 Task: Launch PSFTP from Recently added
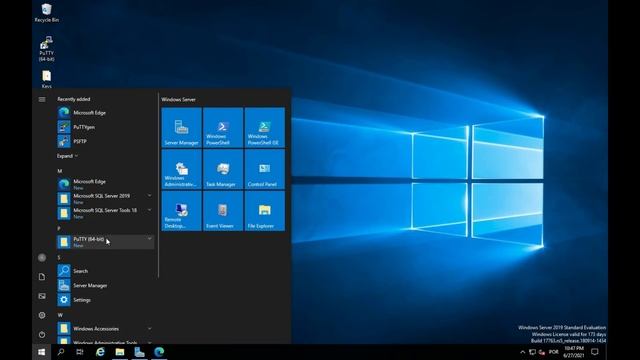pyautogui.click(x=105, y=141)
